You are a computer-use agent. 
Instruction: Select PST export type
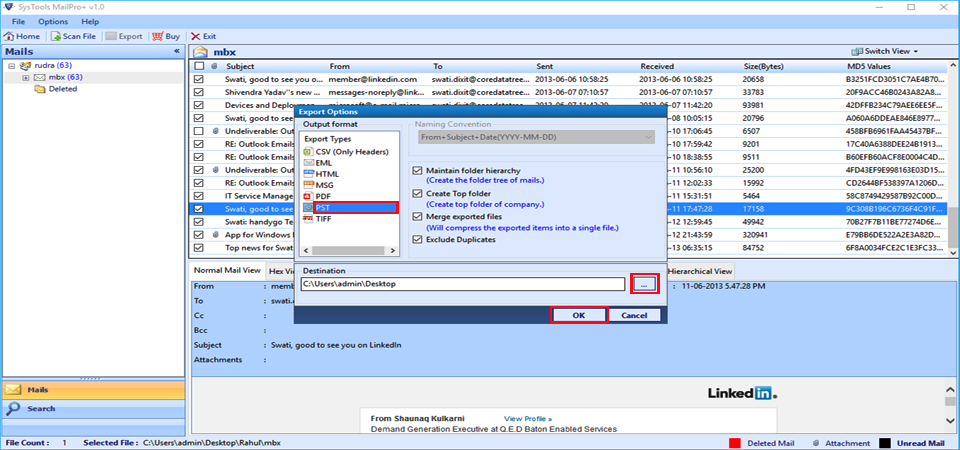pyautogui.click(x=350, y=208)
